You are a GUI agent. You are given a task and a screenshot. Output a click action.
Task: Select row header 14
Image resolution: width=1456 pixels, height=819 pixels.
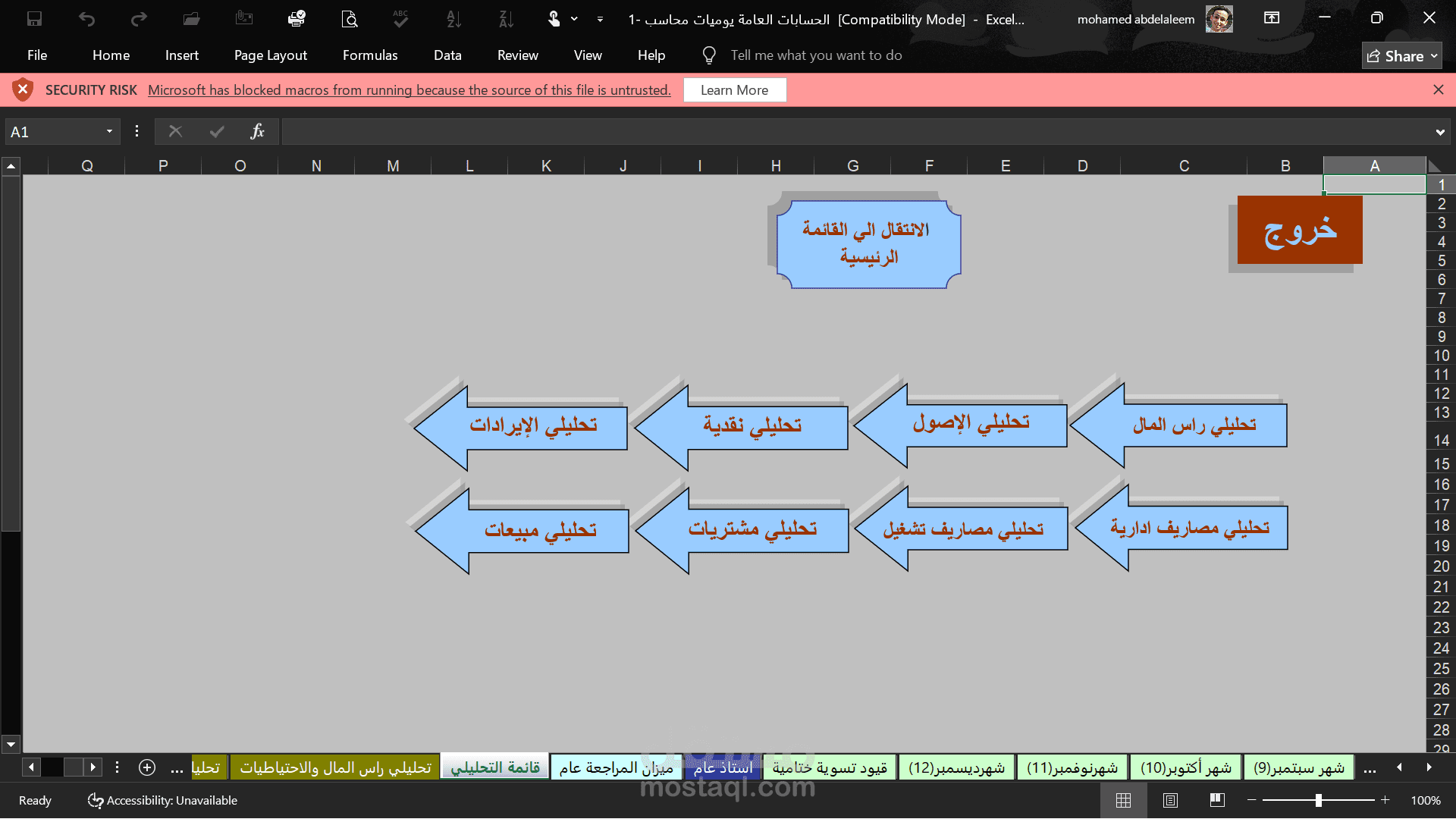(x=1441, y=441)
